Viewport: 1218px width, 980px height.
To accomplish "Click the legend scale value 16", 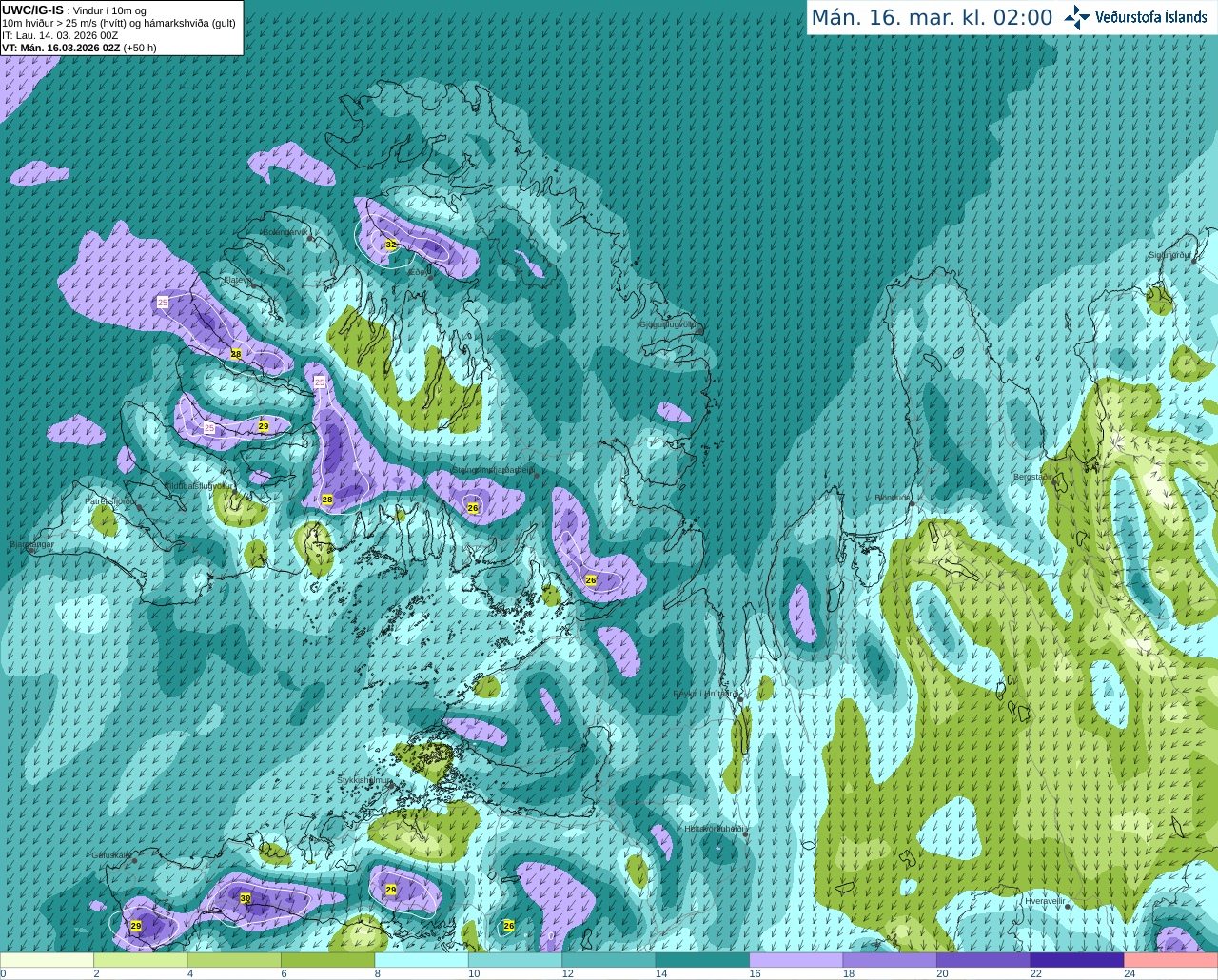I will (755, 973).
